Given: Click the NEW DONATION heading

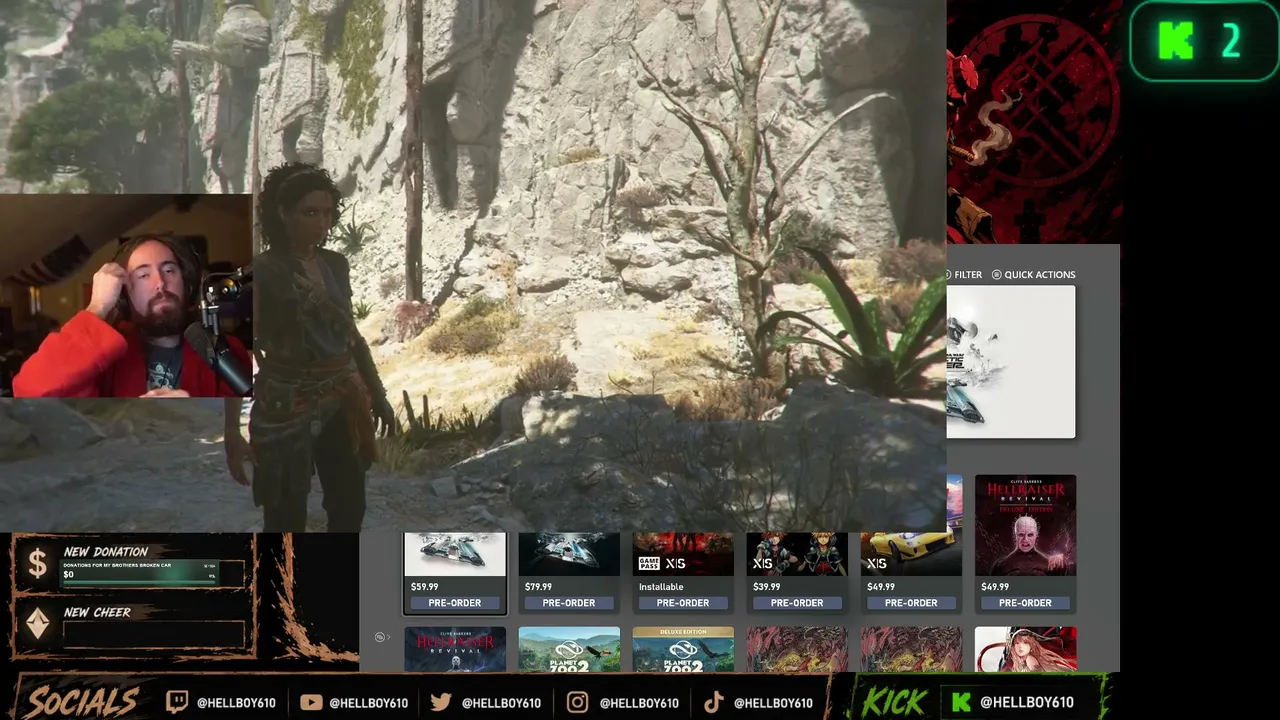Looking at the screenshot, I should pos(106,551).
